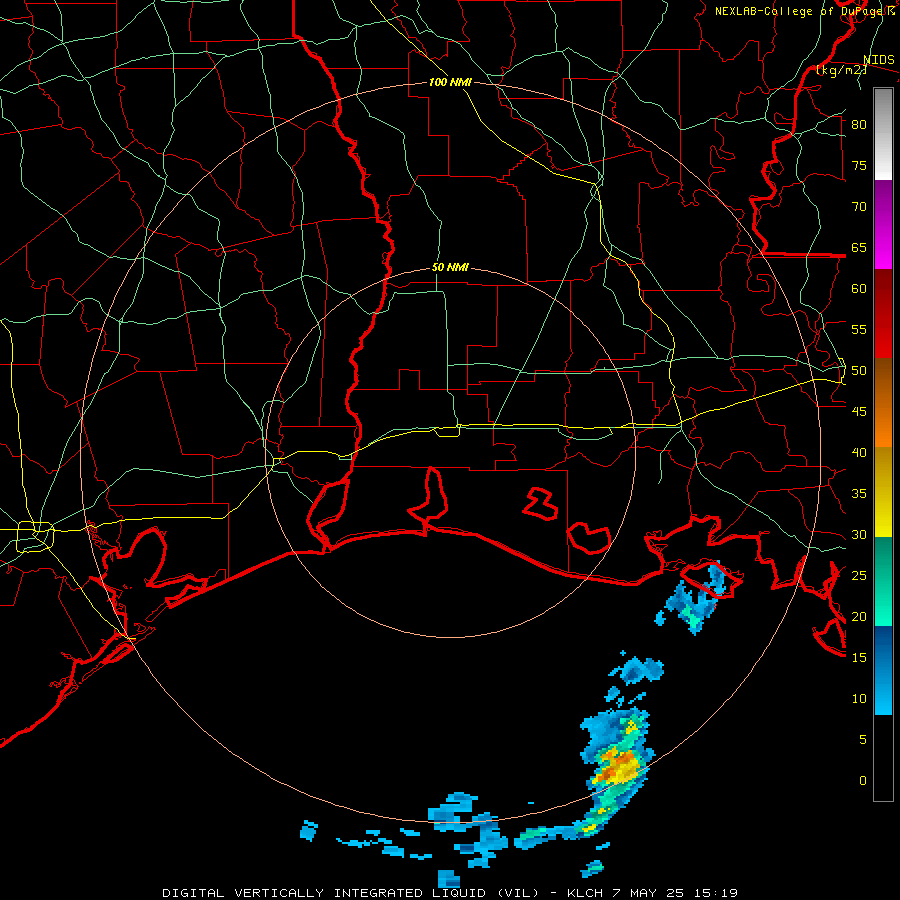Click the NIDS label above the color scale

click(879, 60)
